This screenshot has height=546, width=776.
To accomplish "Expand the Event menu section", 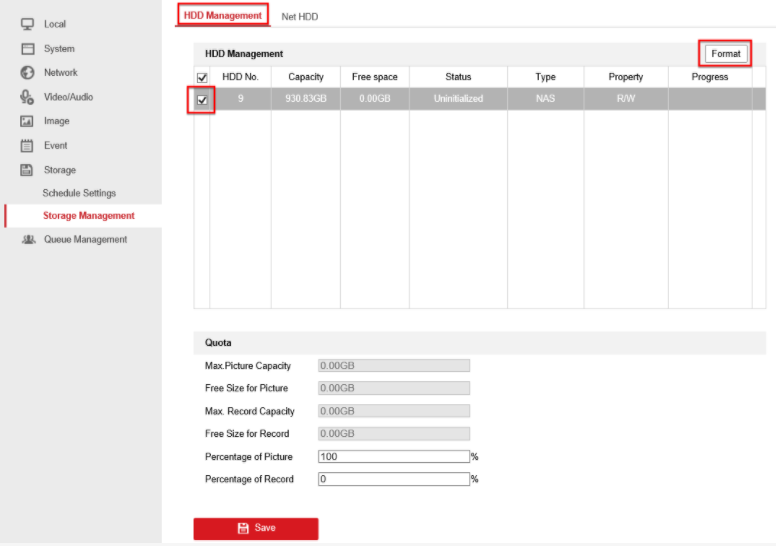I will click(x=55, y=146).
